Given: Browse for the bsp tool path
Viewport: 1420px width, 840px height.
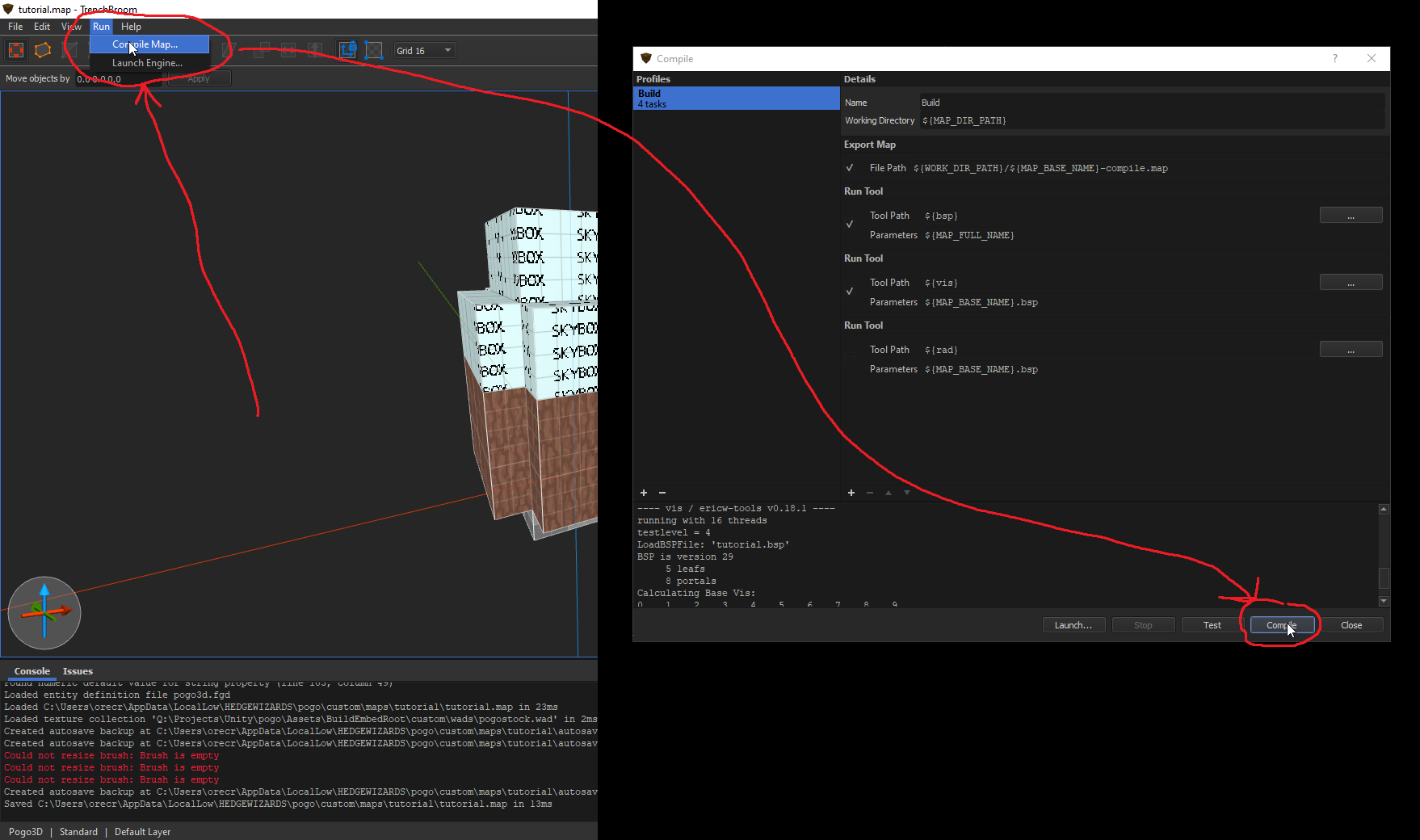Looking at the screenshot, I should tap(1351, 216).
